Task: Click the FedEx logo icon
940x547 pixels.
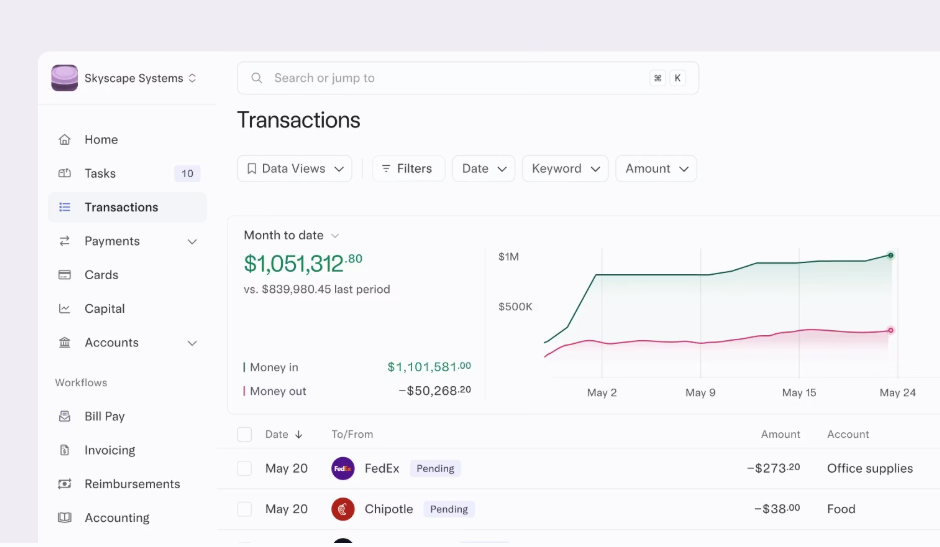Action: [x=343, y=468]
